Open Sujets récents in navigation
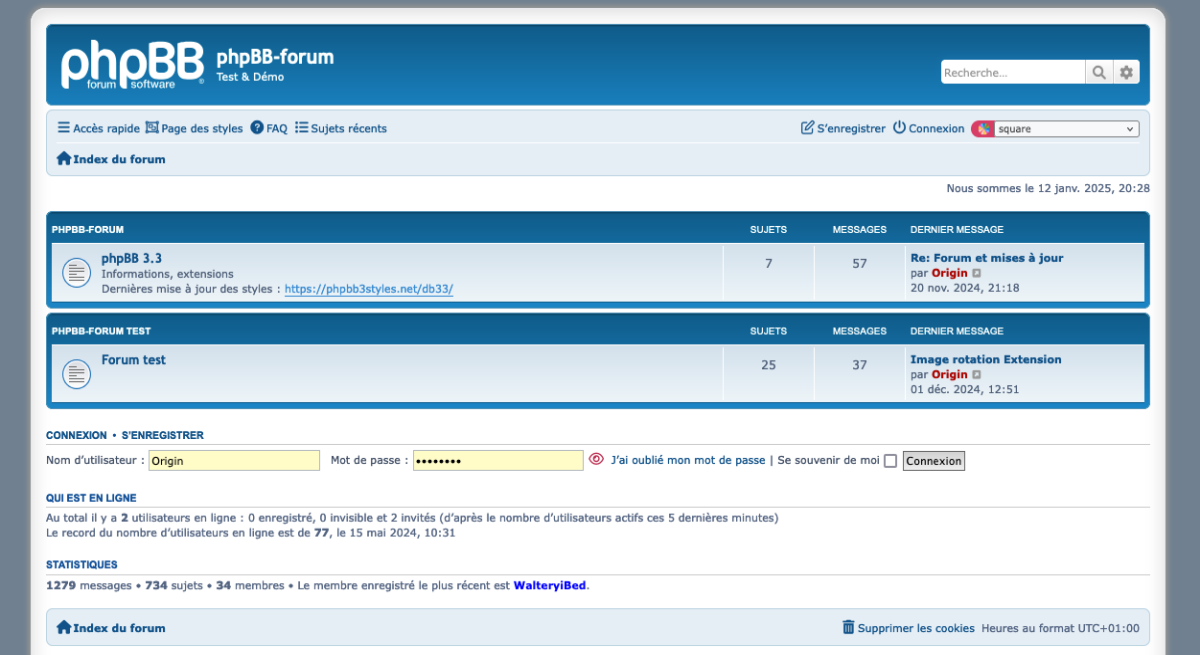This screenshot has width=1200, height=655. pyautogui.click(x=341, y=128)
